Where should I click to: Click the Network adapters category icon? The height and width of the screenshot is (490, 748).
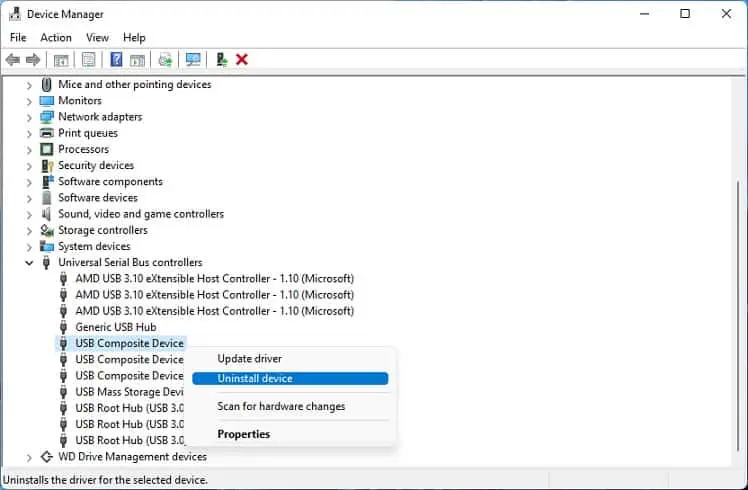pos(47,117)
